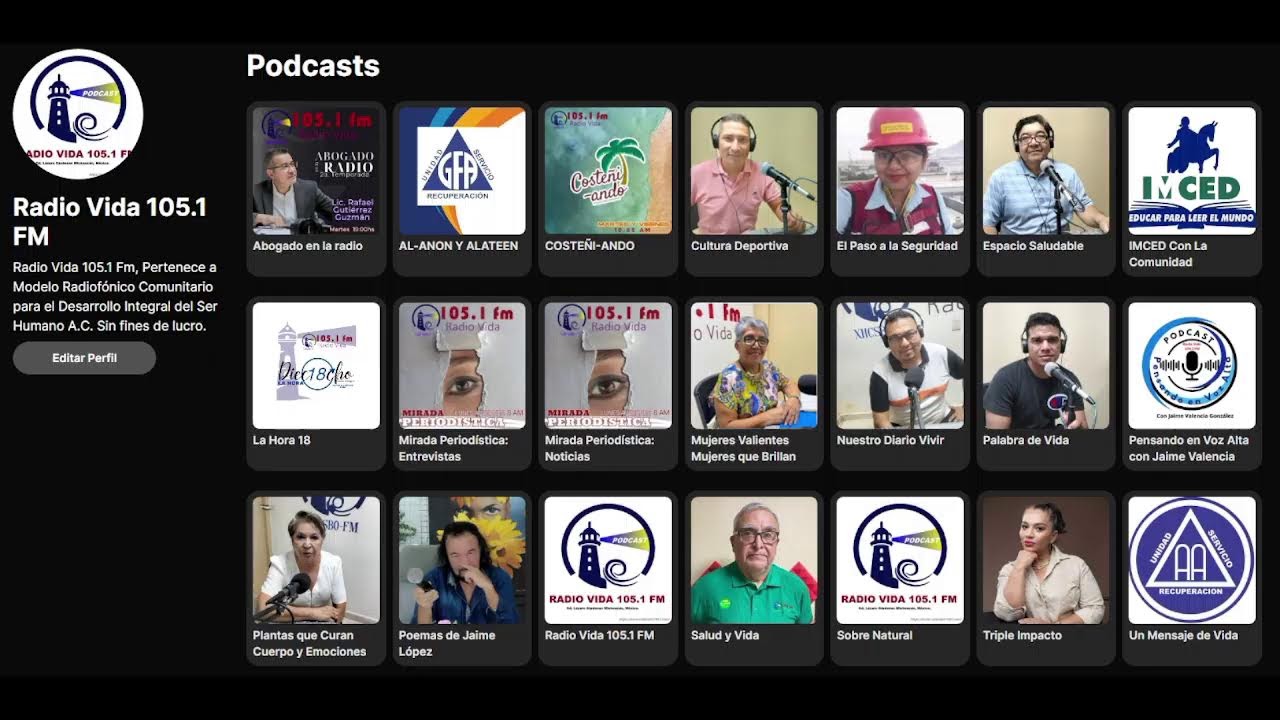
Task: Open Nuestro Diario Vivir podcast cover
Action: [900, 366]
